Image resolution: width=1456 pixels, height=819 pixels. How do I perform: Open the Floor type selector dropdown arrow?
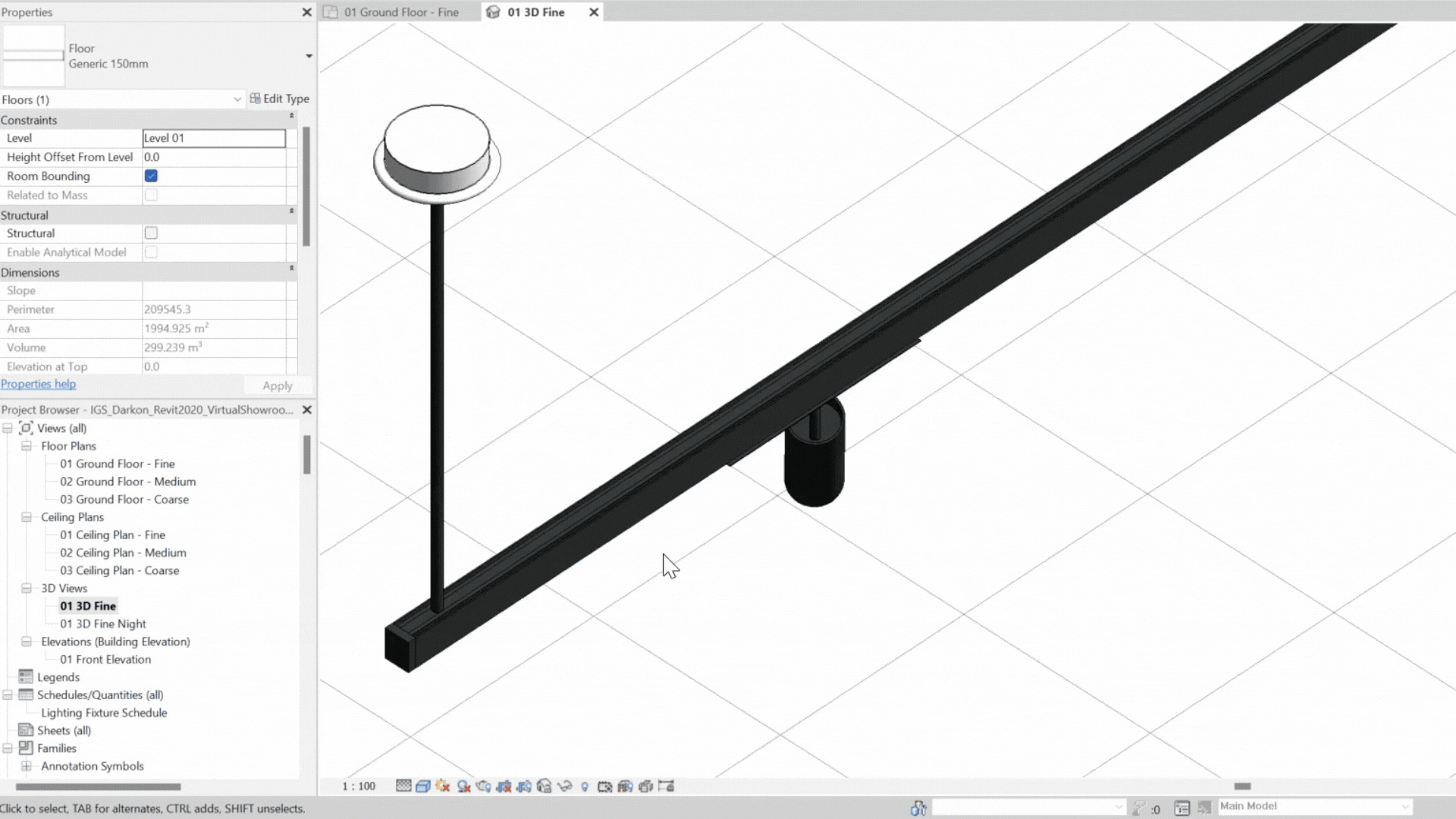(x=309, y=56)
